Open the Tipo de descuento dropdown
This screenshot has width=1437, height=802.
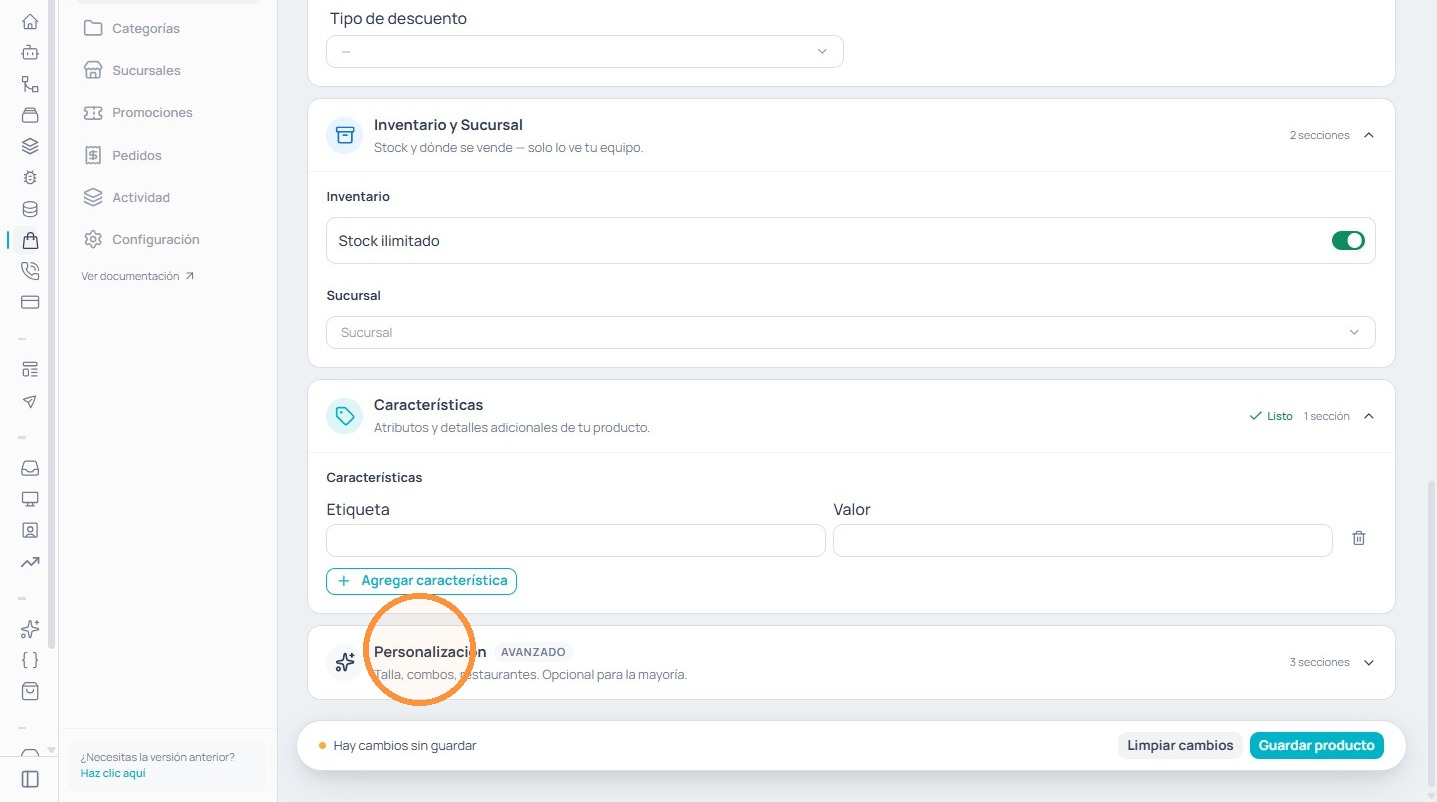coord(585,51)
